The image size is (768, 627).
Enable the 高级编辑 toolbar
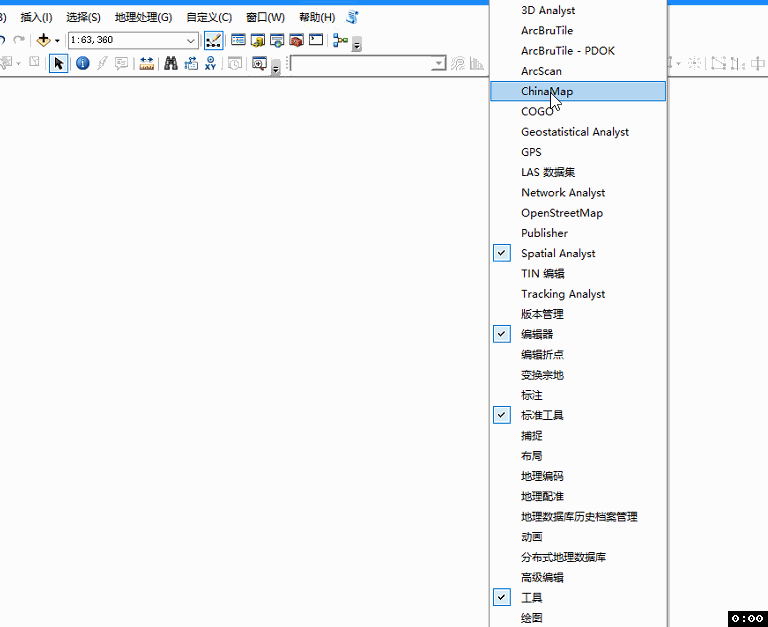tap(578, 578)
